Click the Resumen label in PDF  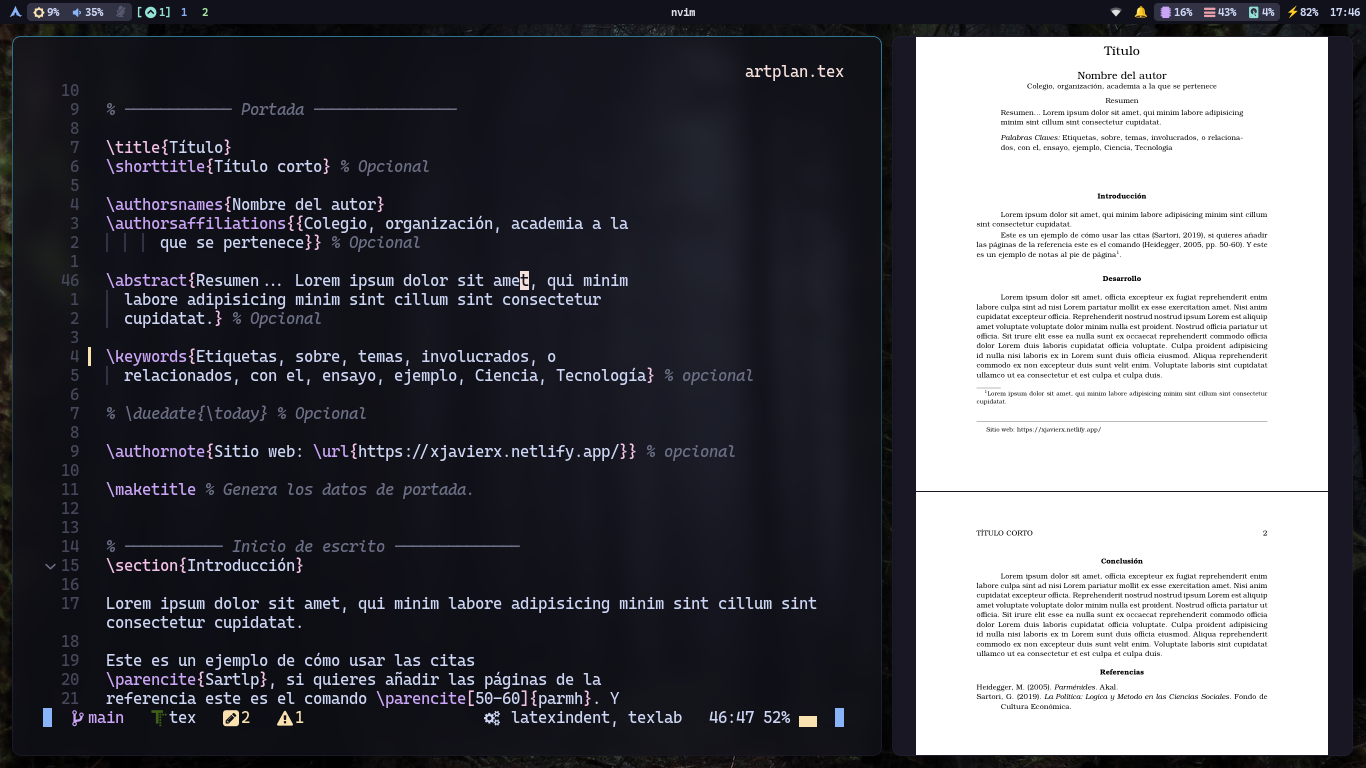(1121, 101)
